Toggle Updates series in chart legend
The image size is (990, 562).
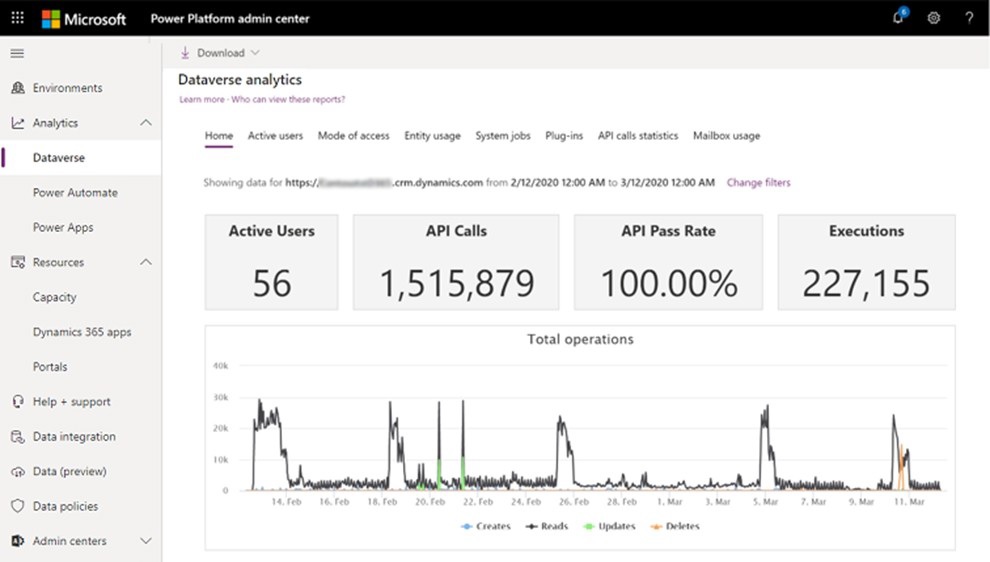[x=609, y=526]
